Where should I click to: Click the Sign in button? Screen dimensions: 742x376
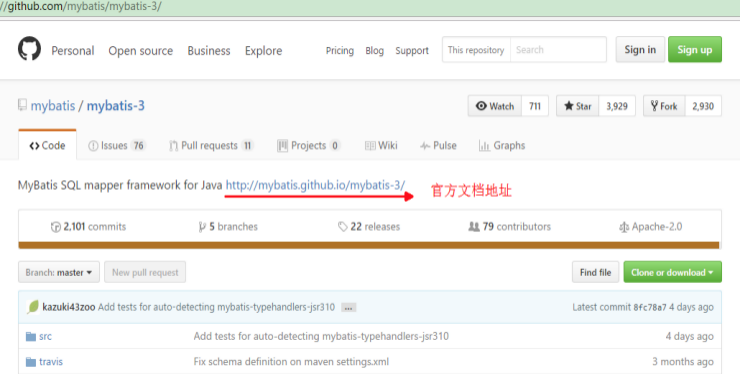[640, 50]
